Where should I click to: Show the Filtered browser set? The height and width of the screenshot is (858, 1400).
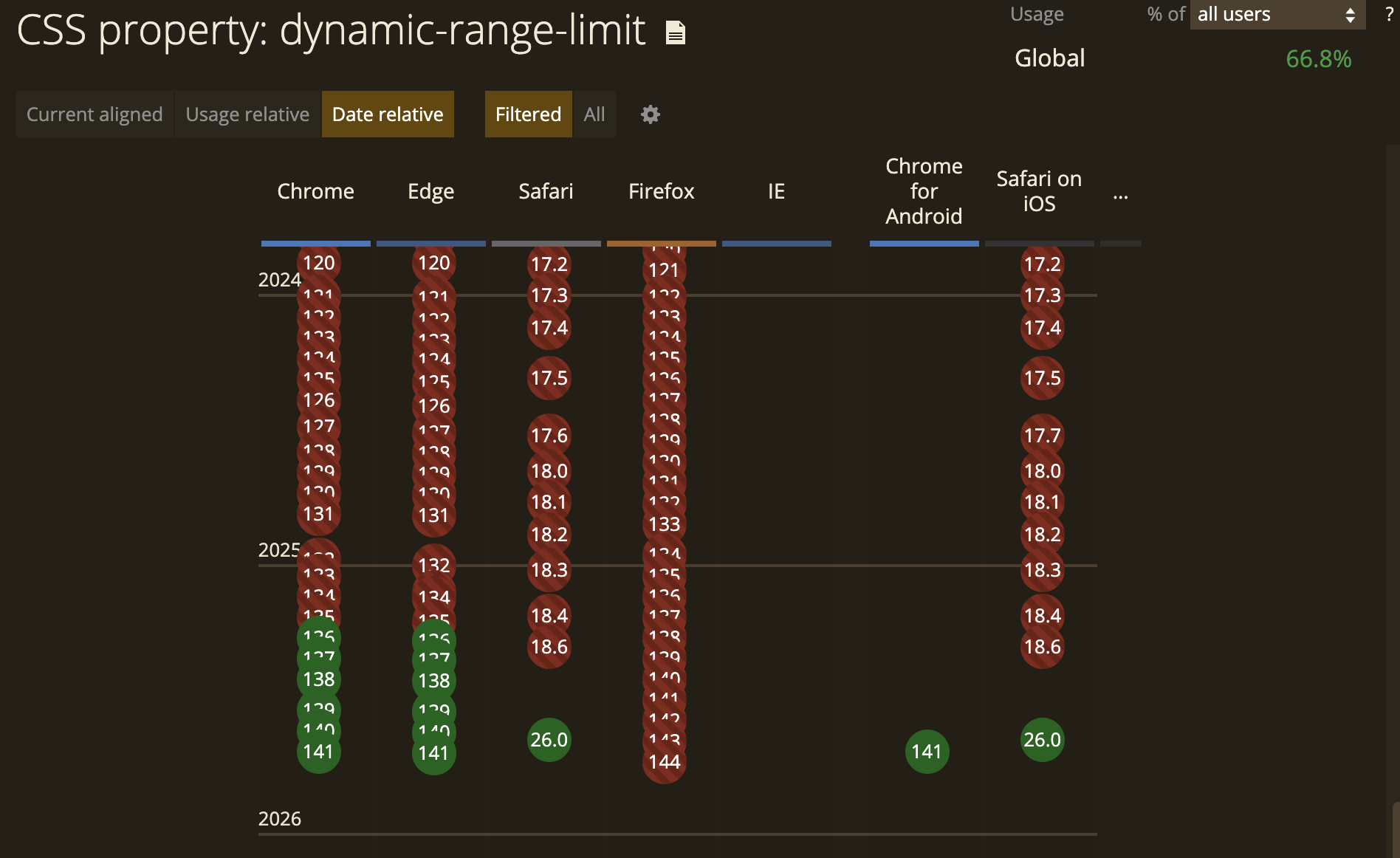pyautogui.click(x=528, y=114)
